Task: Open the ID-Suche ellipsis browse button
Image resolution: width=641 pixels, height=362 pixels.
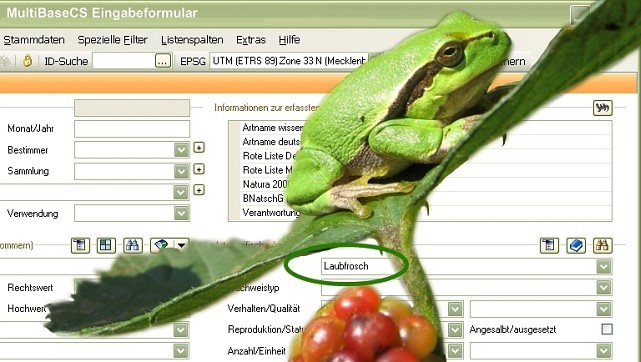Action: click(x=163, y=61)
